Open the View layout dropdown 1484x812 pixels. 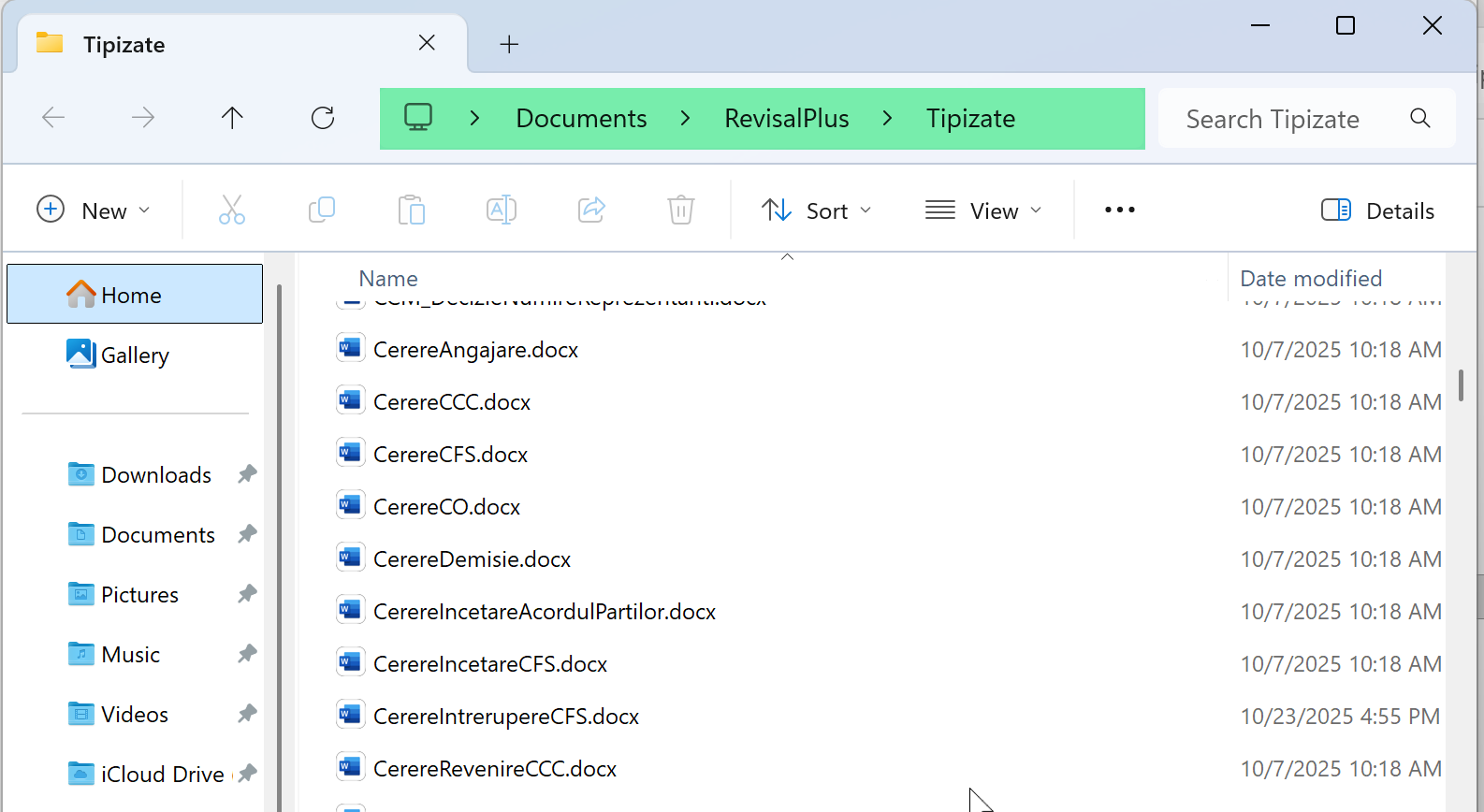pyautogui.click(x=983, y=210)
